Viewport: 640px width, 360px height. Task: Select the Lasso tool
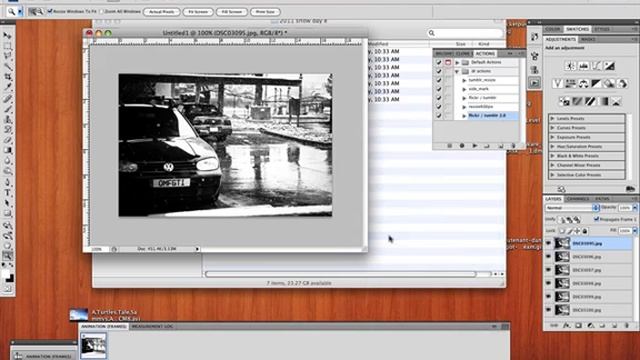click(x=7, y=56)
